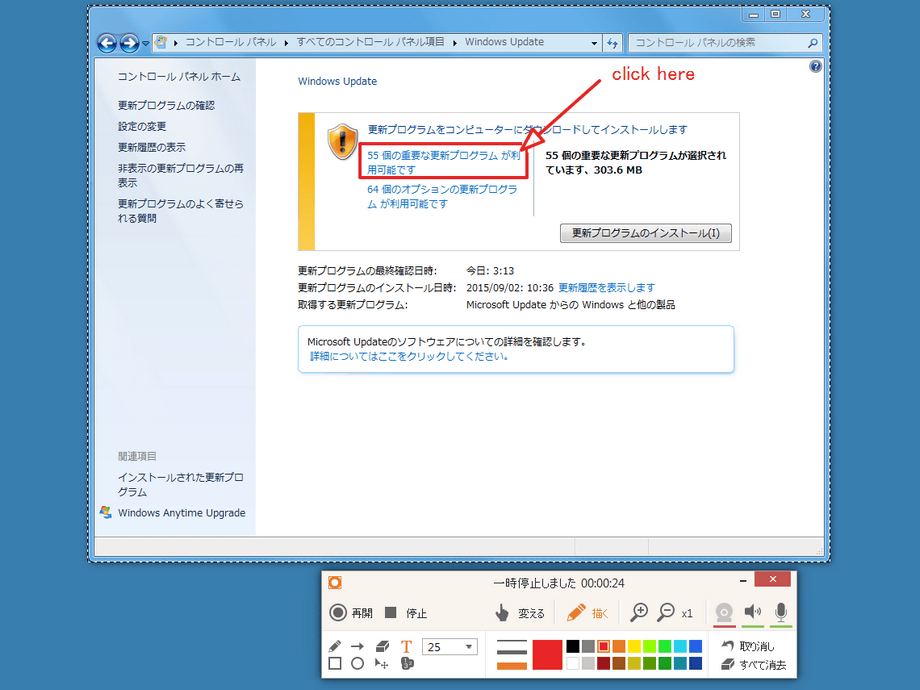Image resolution: width=920 pixels, height=690 pixels.
Task: Choose the numbered step marker tool
Action: point(407,664)
